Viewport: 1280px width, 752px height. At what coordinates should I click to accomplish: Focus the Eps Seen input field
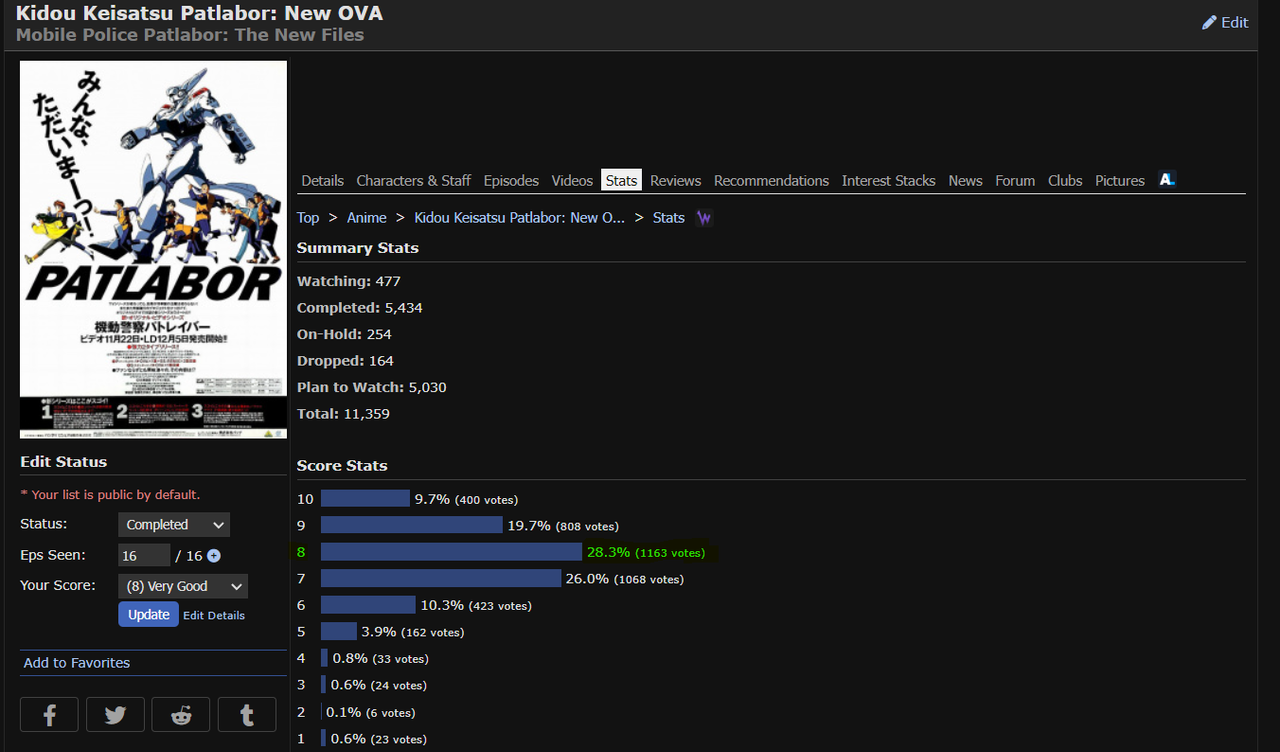tap(144, 556)
